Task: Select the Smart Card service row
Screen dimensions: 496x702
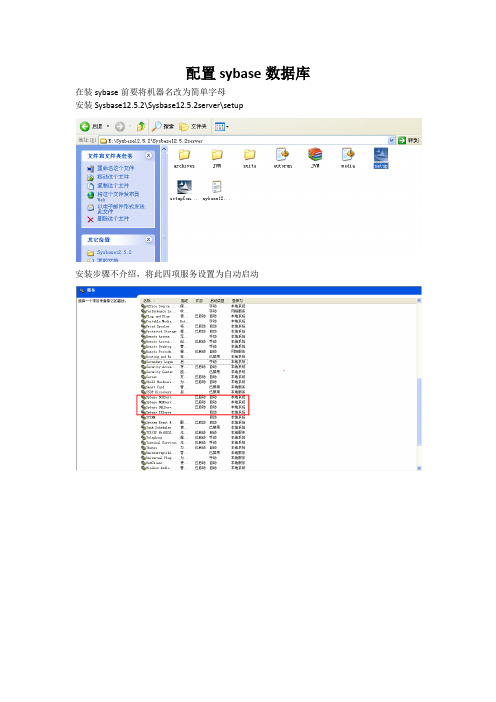Action: (193, 387)
